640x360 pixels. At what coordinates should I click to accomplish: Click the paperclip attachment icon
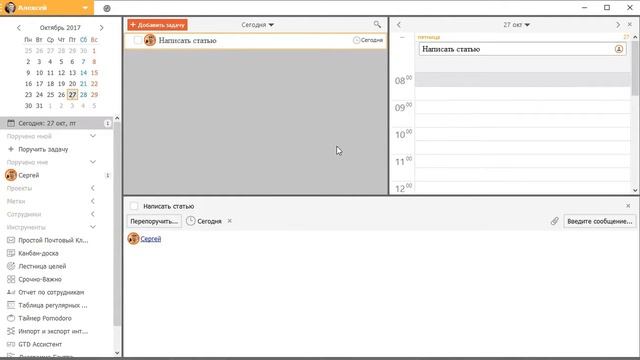pos(554,221)
